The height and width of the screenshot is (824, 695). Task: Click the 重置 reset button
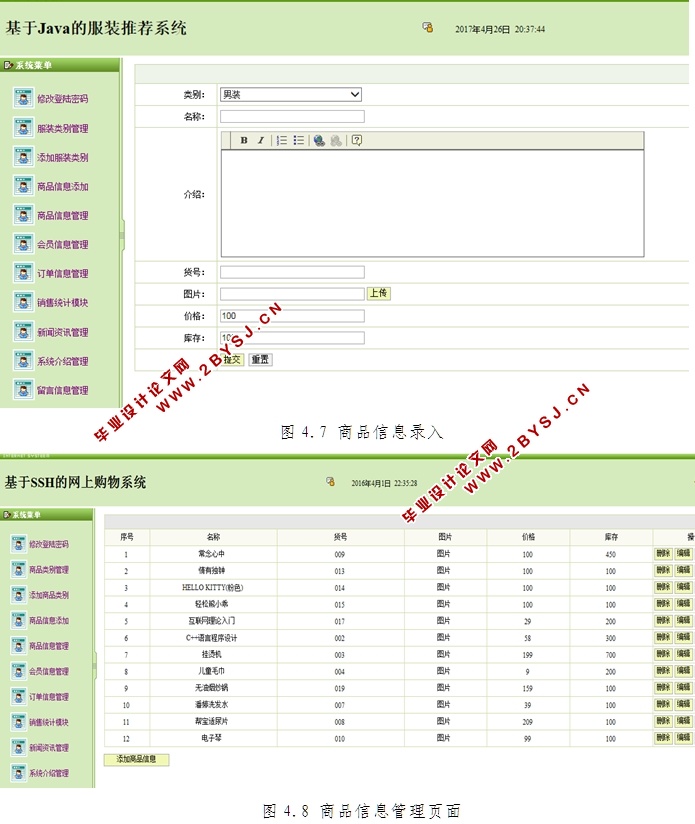260,359
